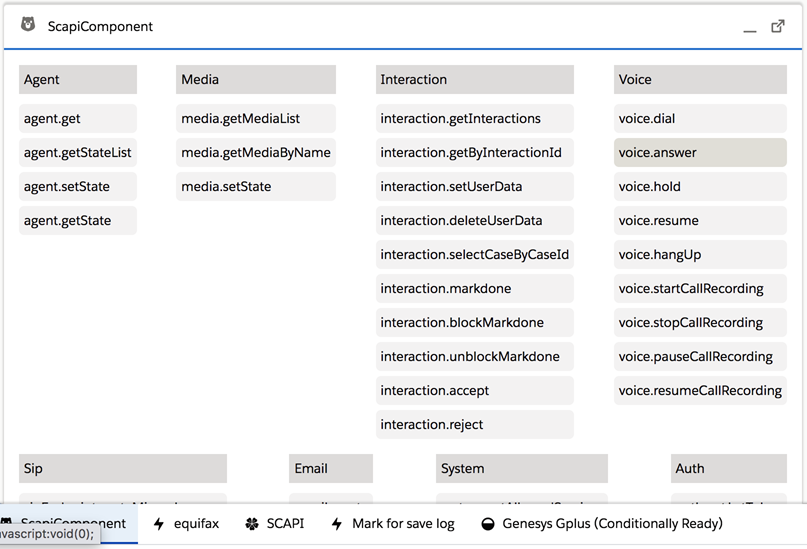Minimize the ScapiComponent utility panel
807x549 pixels.
[x=750, y=27]
